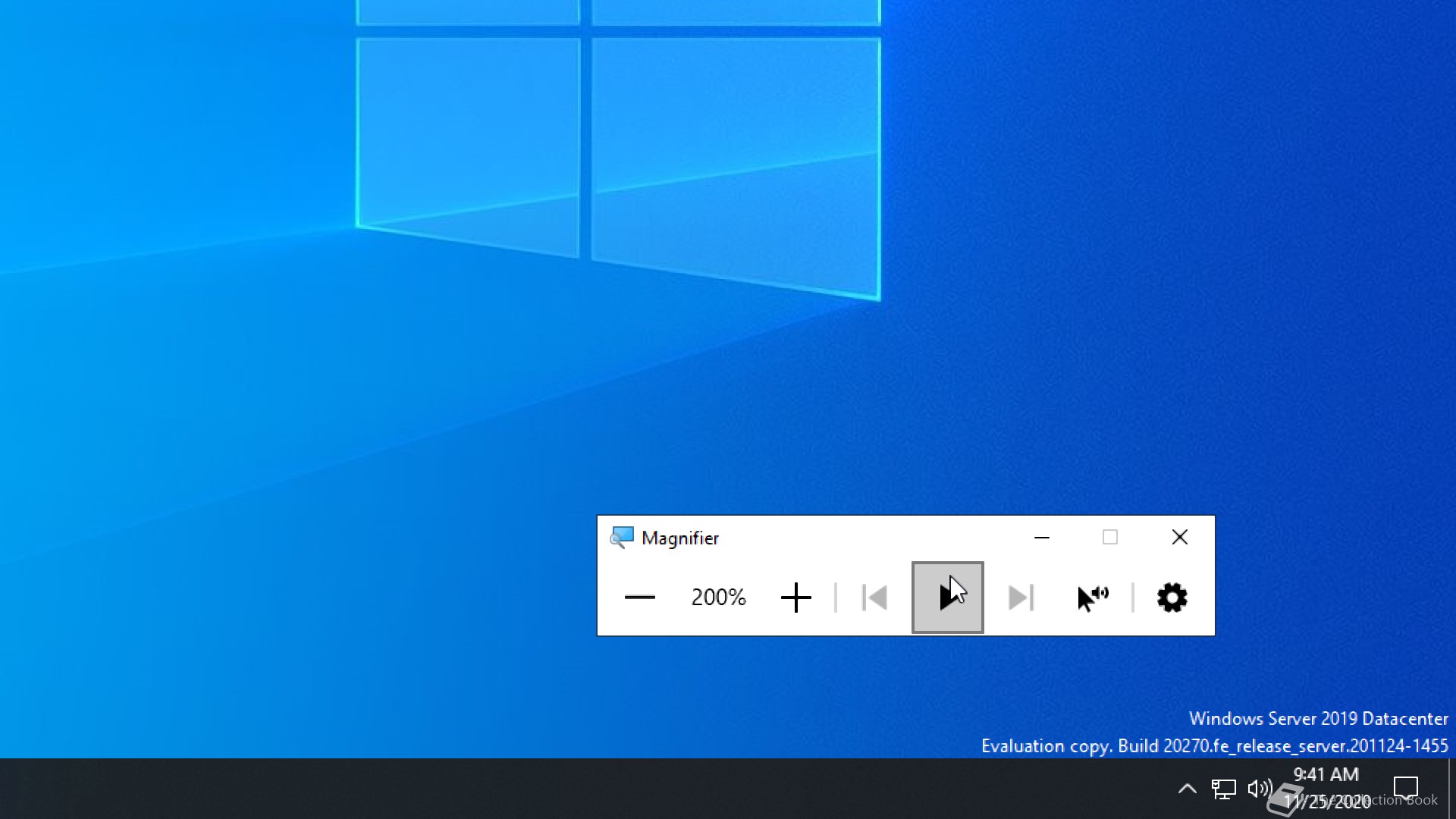The width and height of the screenshot is (1456, 819).
Task: Open Magnifier settings gear
Action: (x=1172, y=598)
